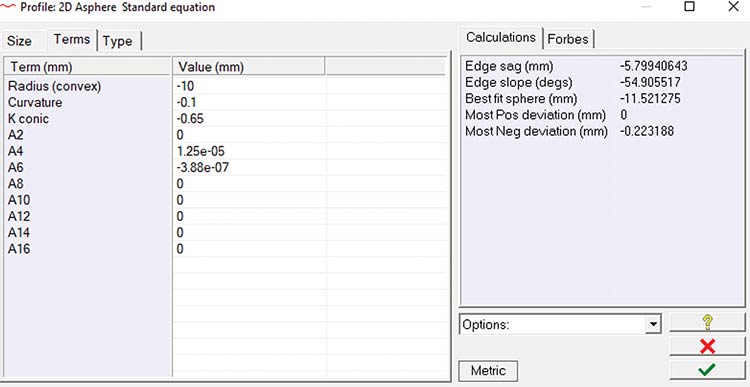Switch to the Size tab
Screen dimensions: 750x387
tap(19, 41)
